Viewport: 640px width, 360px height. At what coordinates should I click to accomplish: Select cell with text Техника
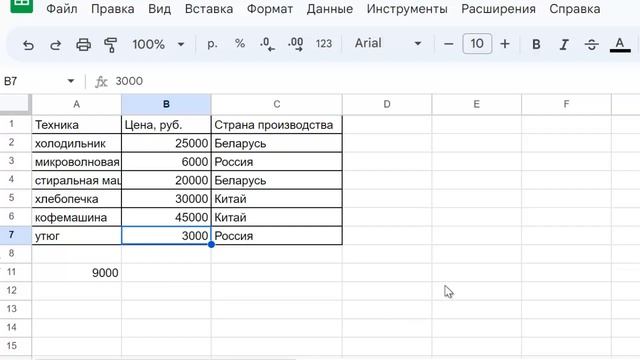tap(76, 124)
